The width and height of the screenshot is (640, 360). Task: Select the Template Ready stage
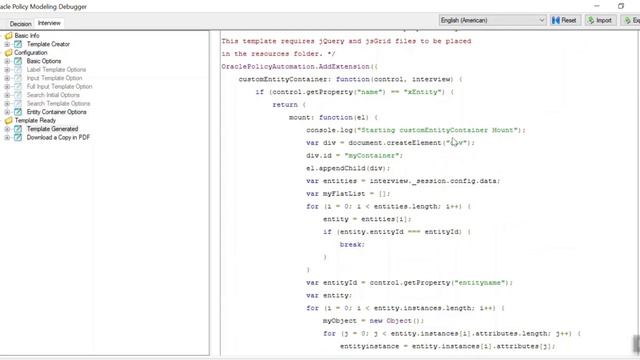(x=35, y=120)
